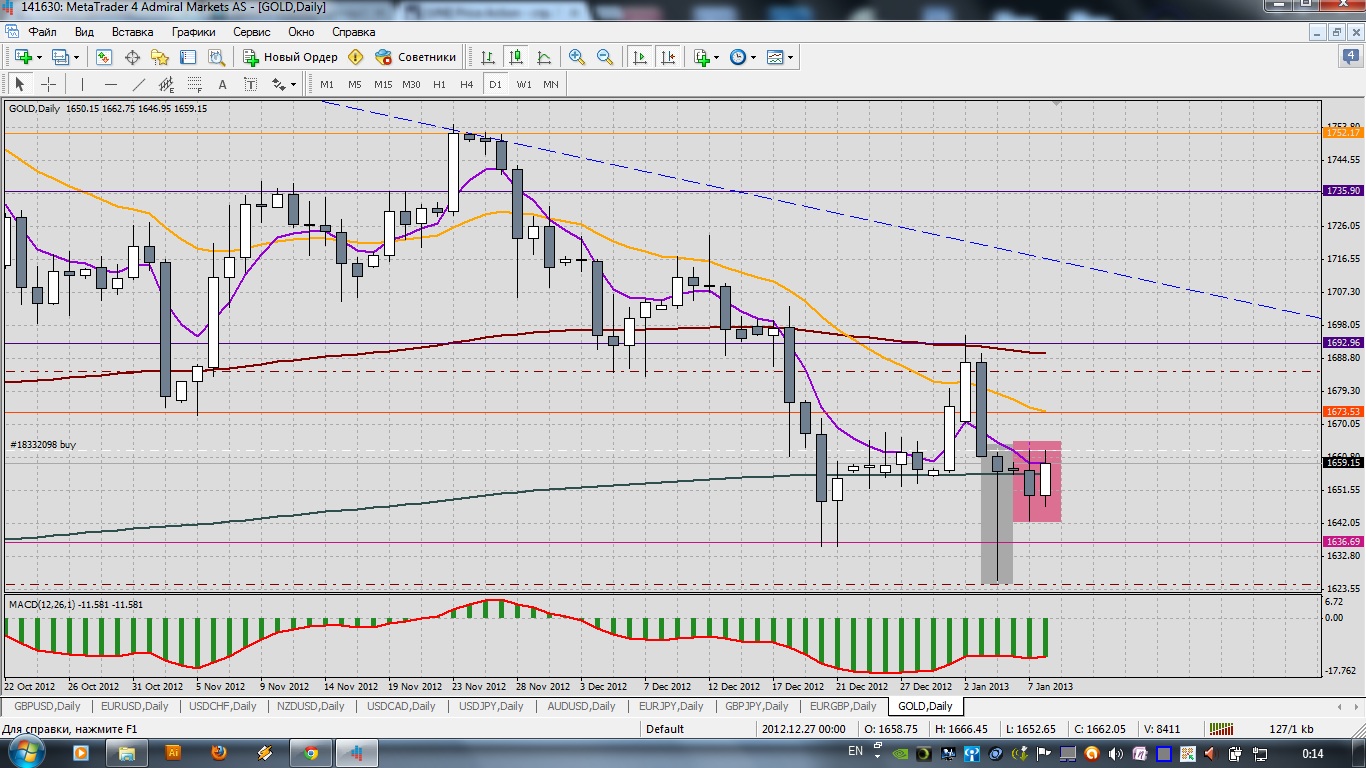Open the Navigator panel (folder with star)
Viewport: 1366px width, 768px height.
tap(159, 57)
